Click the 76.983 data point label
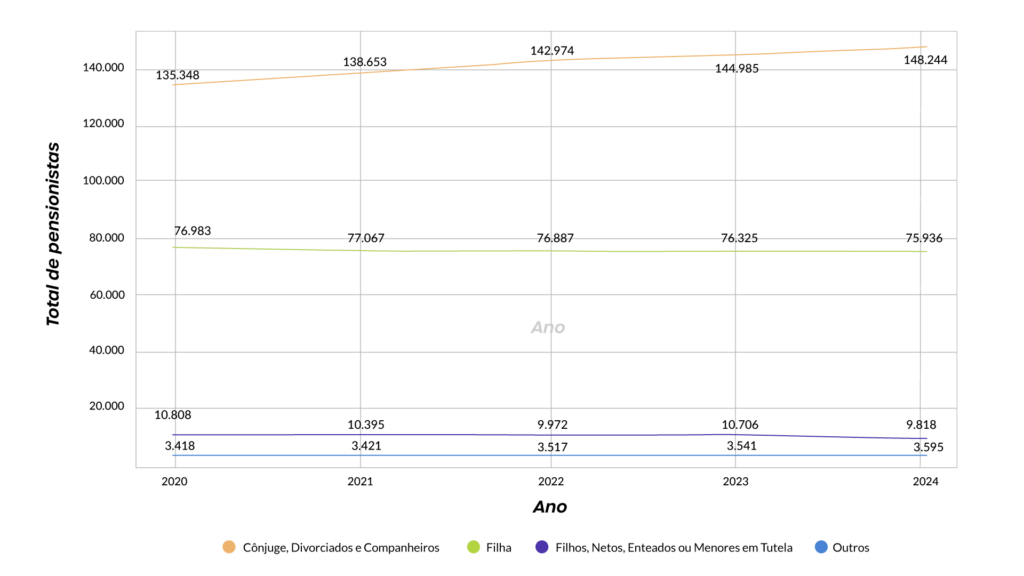 pos(192,231)
